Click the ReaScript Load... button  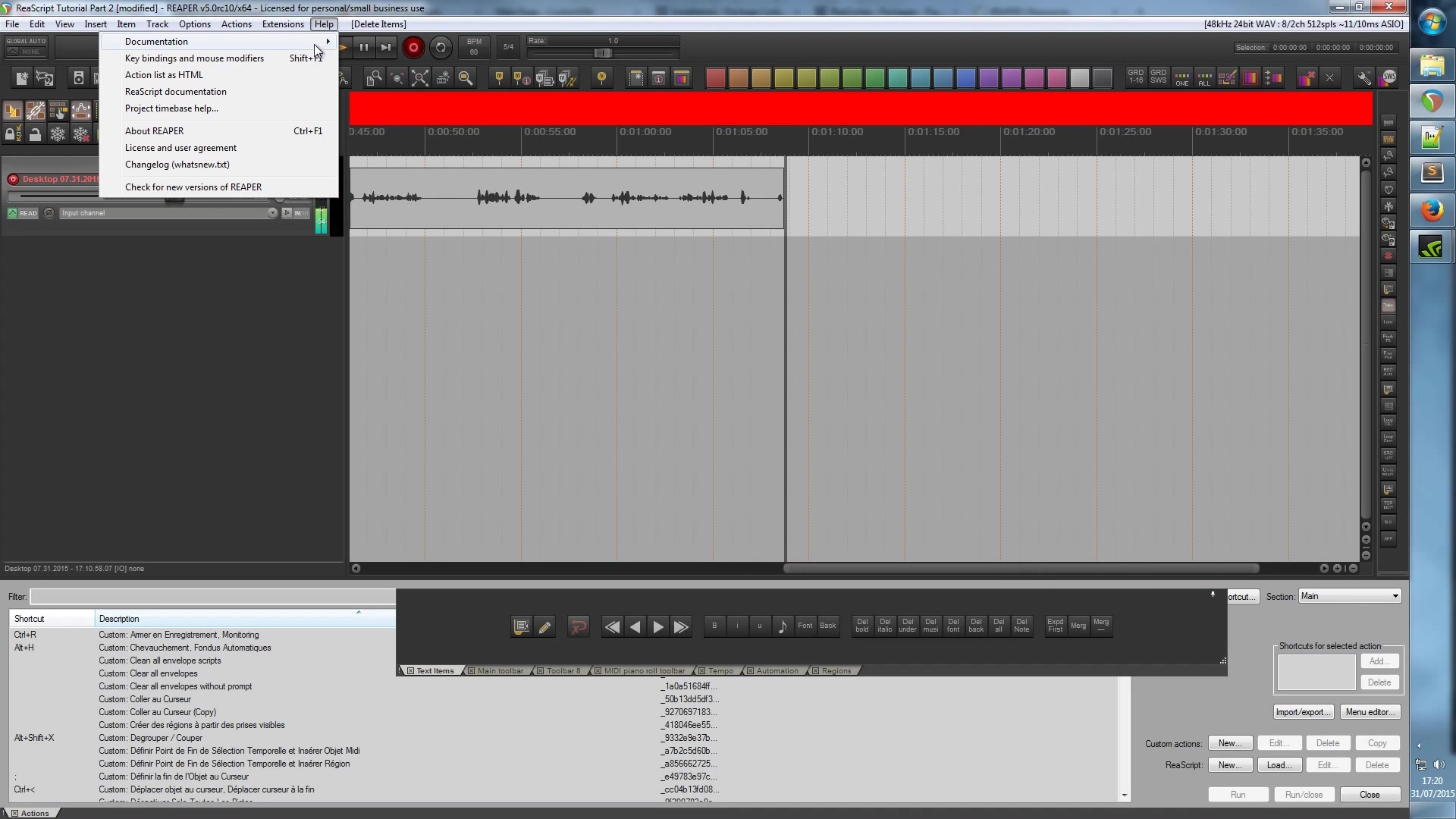(1279, 765)
